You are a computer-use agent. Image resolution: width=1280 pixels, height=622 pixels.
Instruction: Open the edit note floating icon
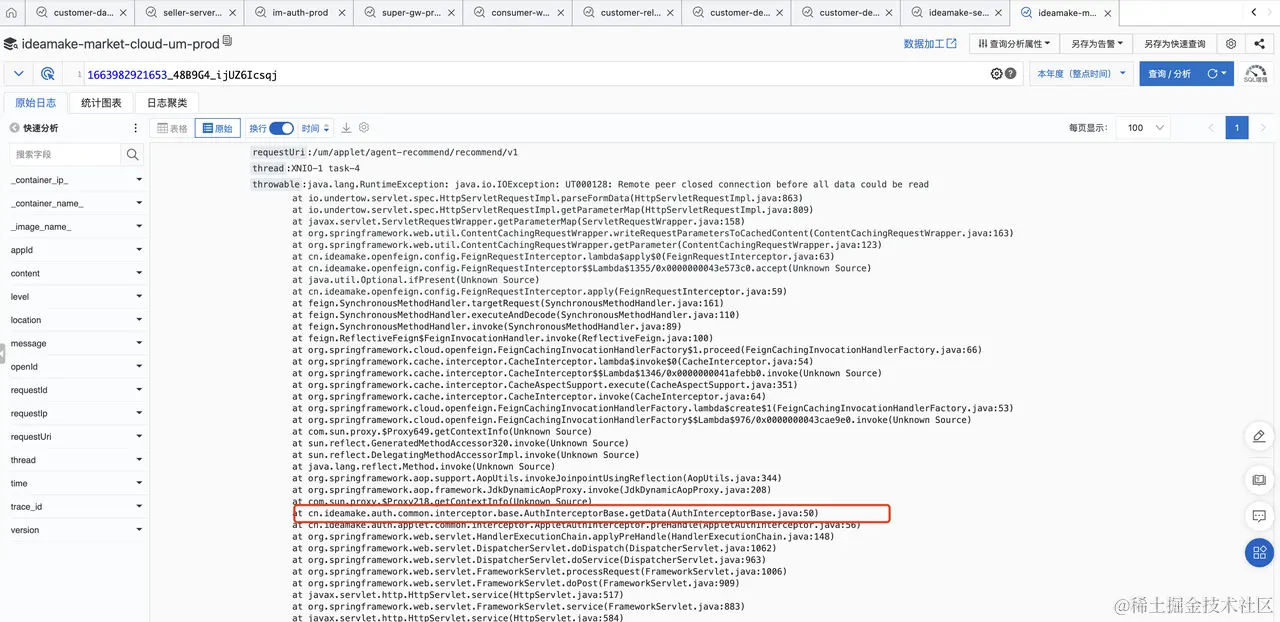coord(1259,436)
